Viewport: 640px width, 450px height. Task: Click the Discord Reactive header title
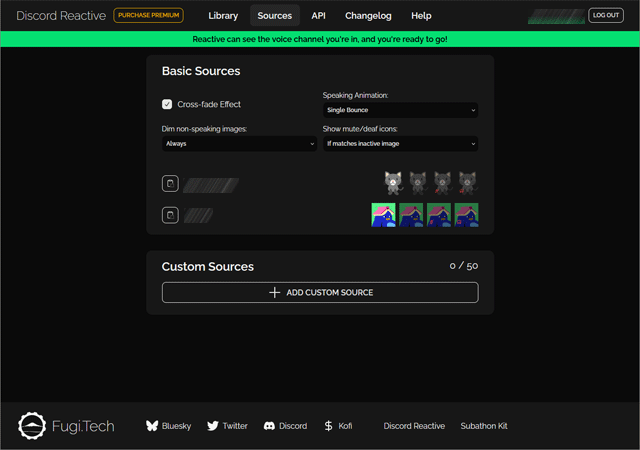coord(61,16)
